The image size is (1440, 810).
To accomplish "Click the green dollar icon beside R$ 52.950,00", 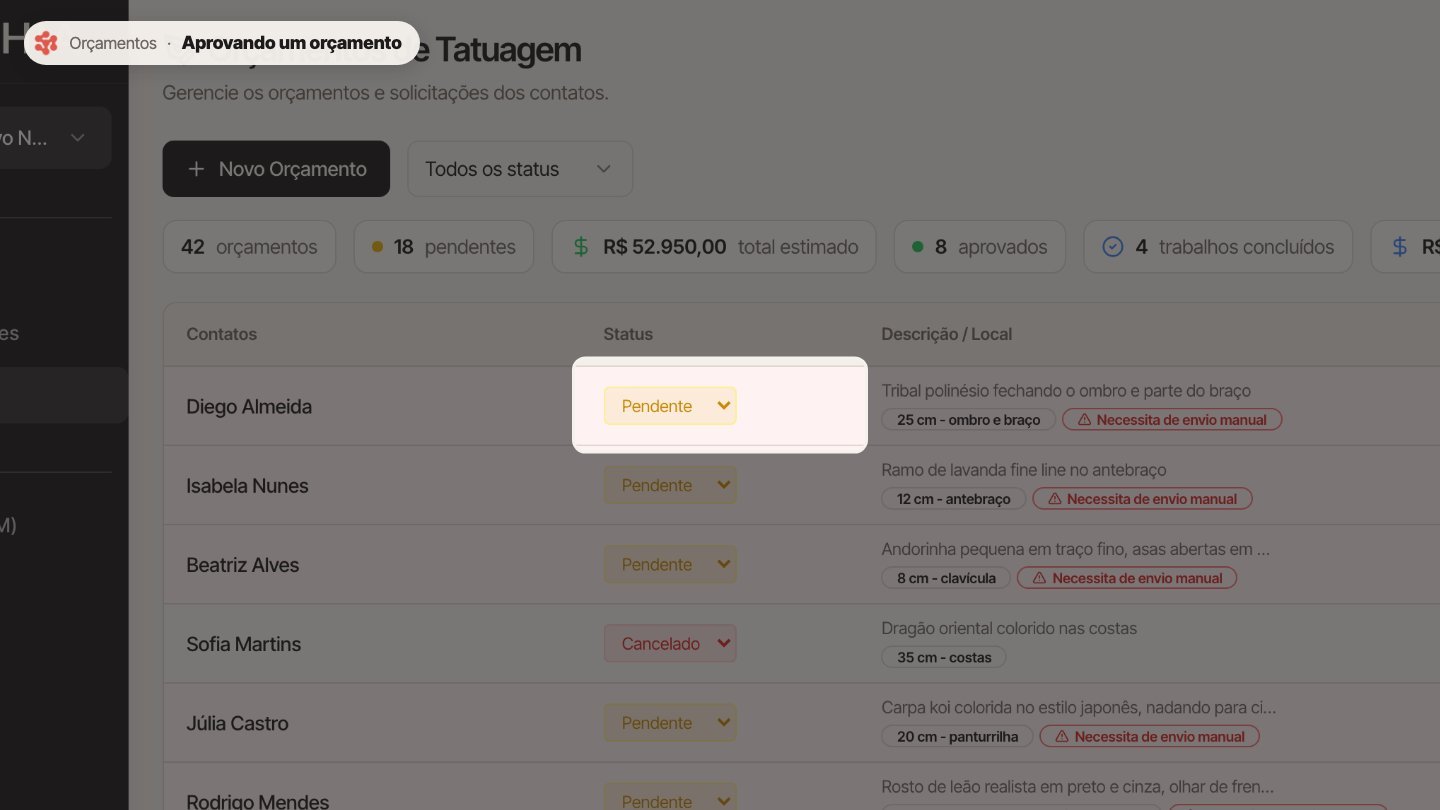I will point(581,247).
